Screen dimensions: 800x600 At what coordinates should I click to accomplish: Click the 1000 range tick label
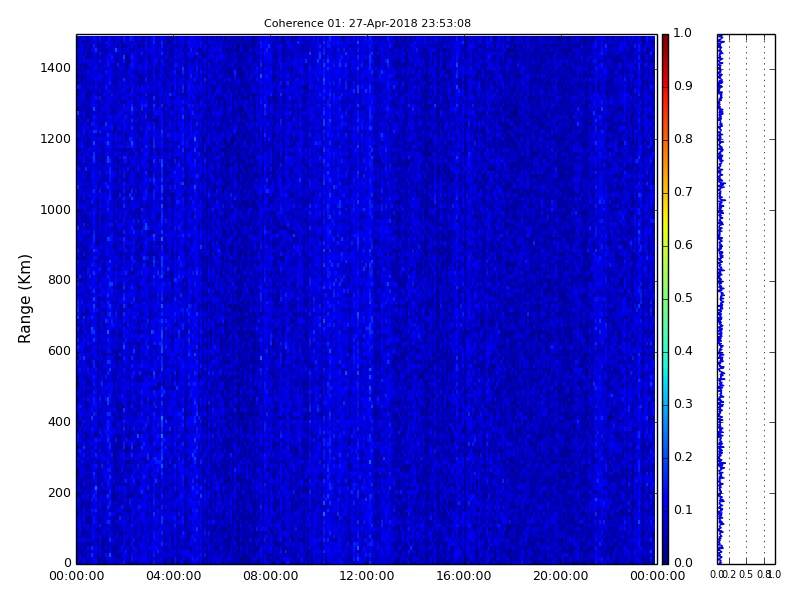tap(56, 210)
